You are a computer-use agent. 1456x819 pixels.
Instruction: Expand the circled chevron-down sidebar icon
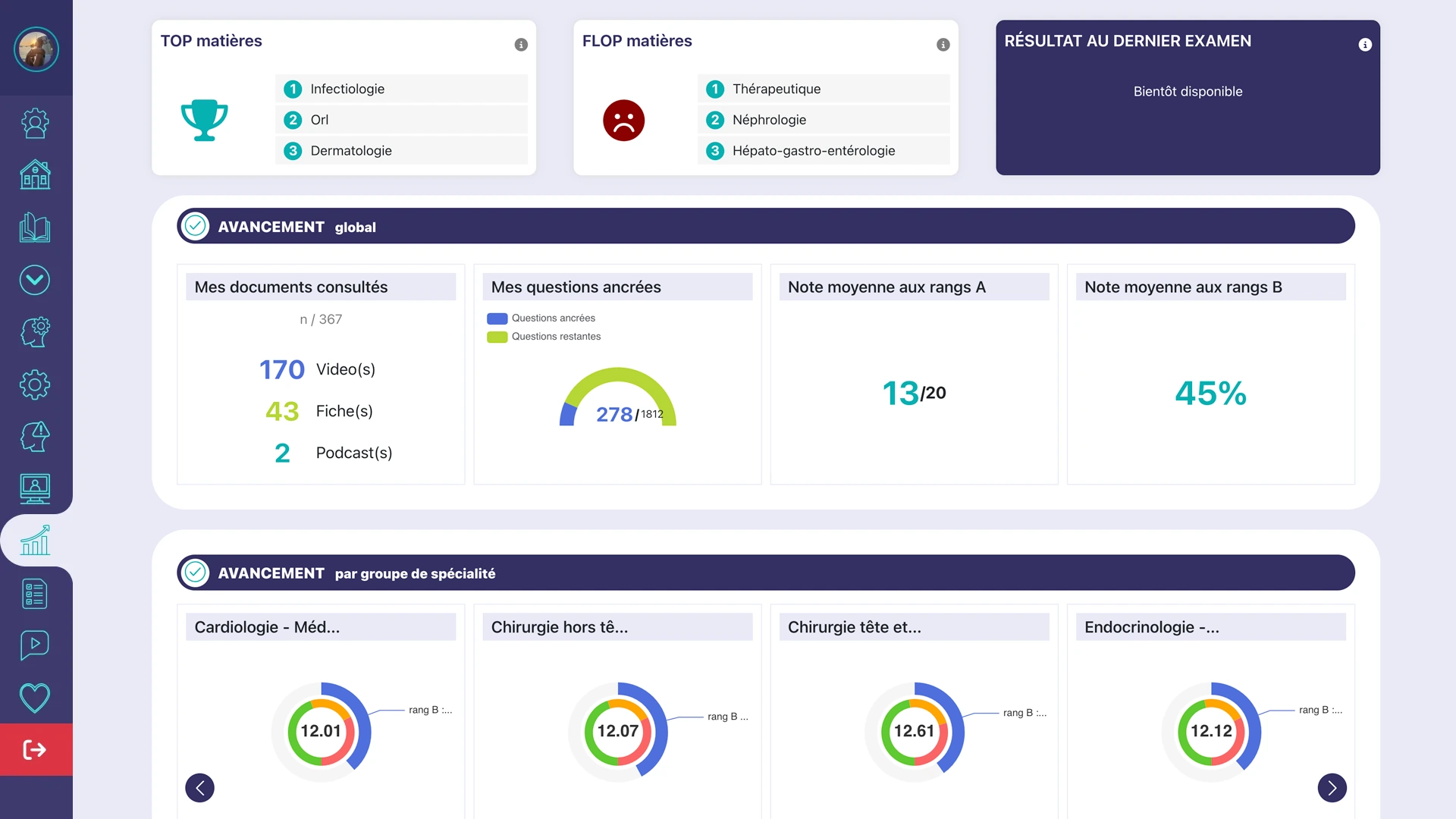coord(35,280)
